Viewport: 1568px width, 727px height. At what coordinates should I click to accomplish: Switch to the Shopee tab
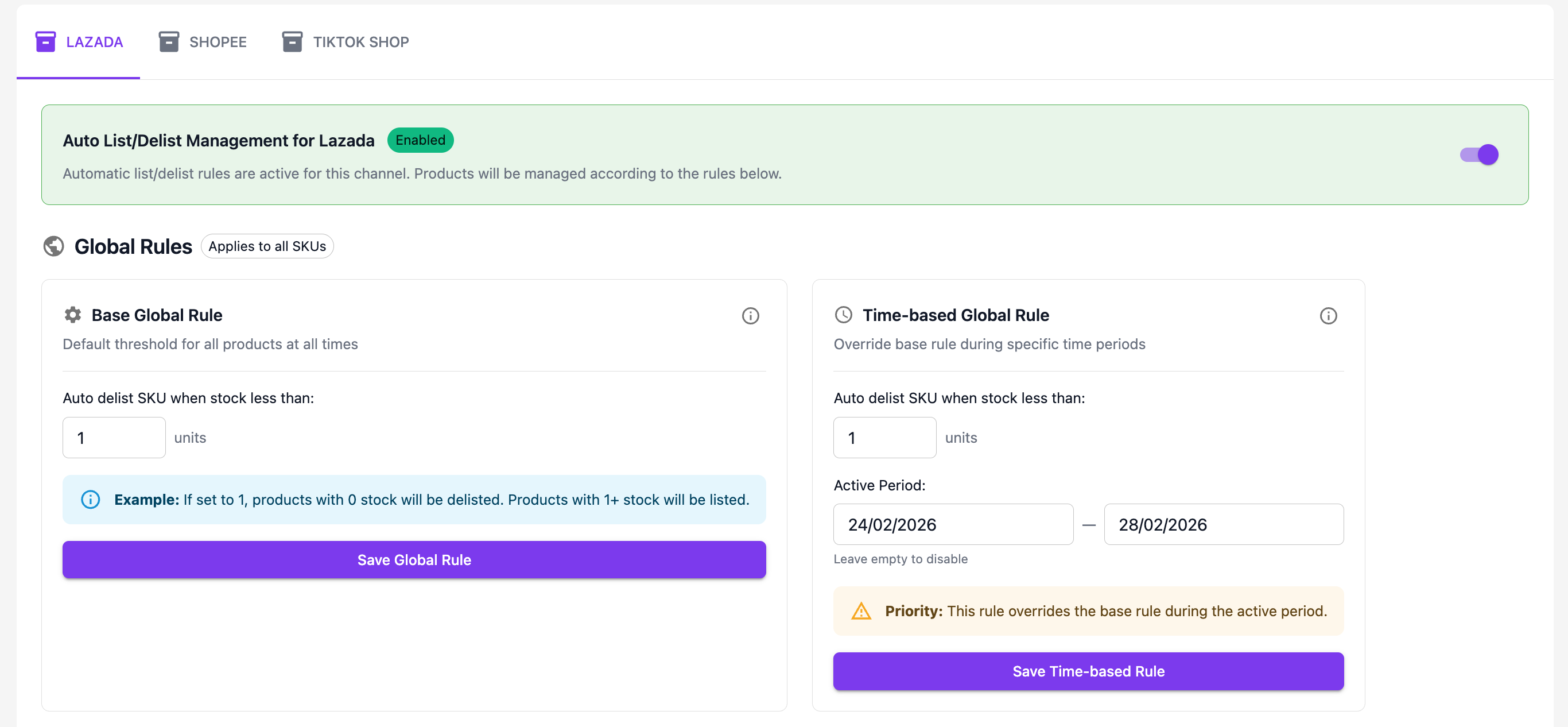point(203,41)
